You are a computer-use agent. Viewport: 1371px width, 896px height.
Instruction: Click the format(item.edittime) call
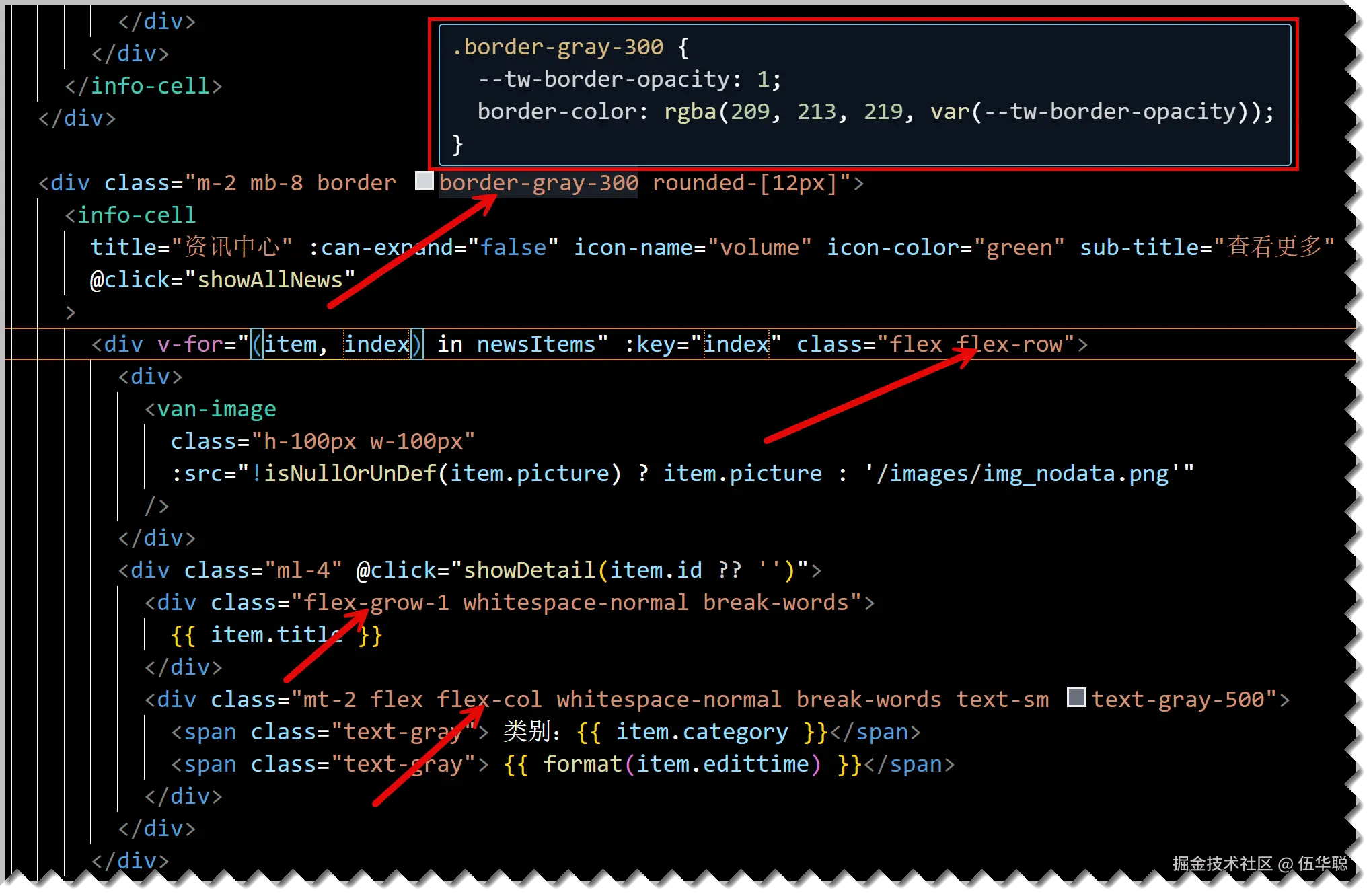(681, 764)
